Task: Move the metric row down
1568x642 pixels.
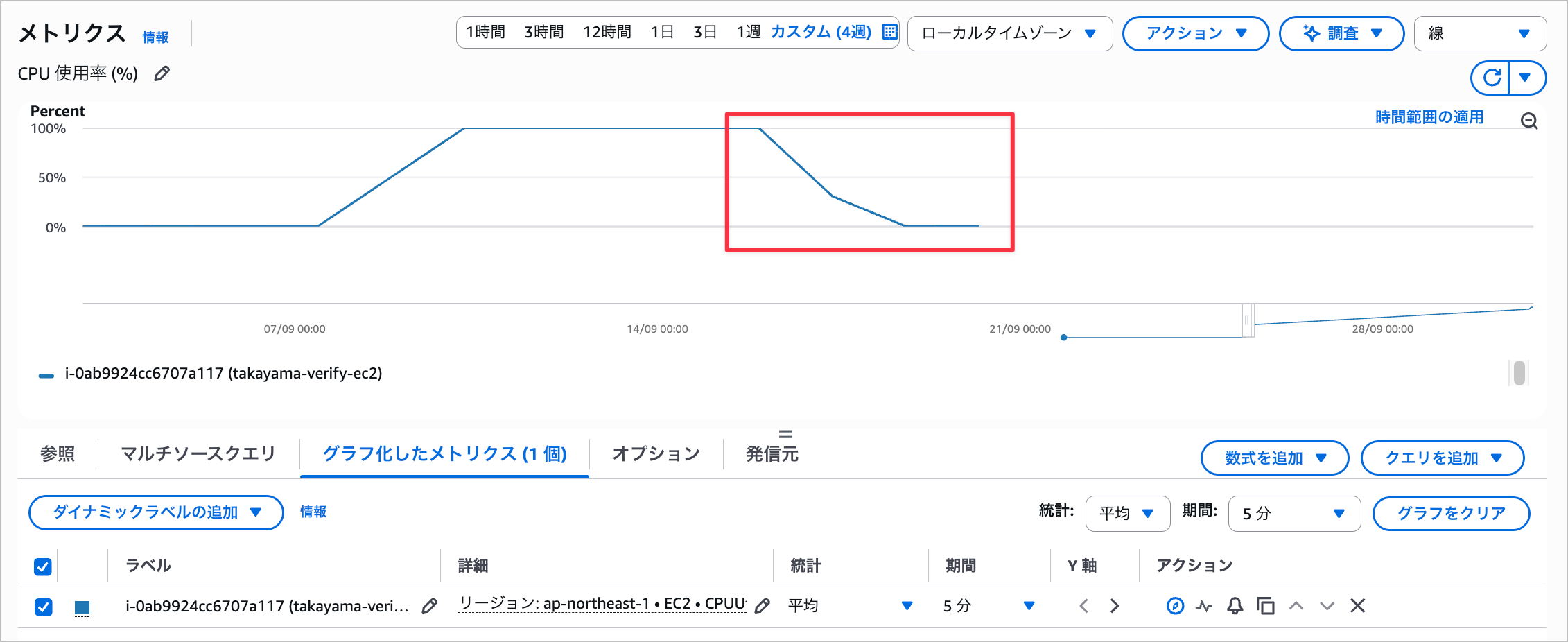Action: coord(1327,606)
